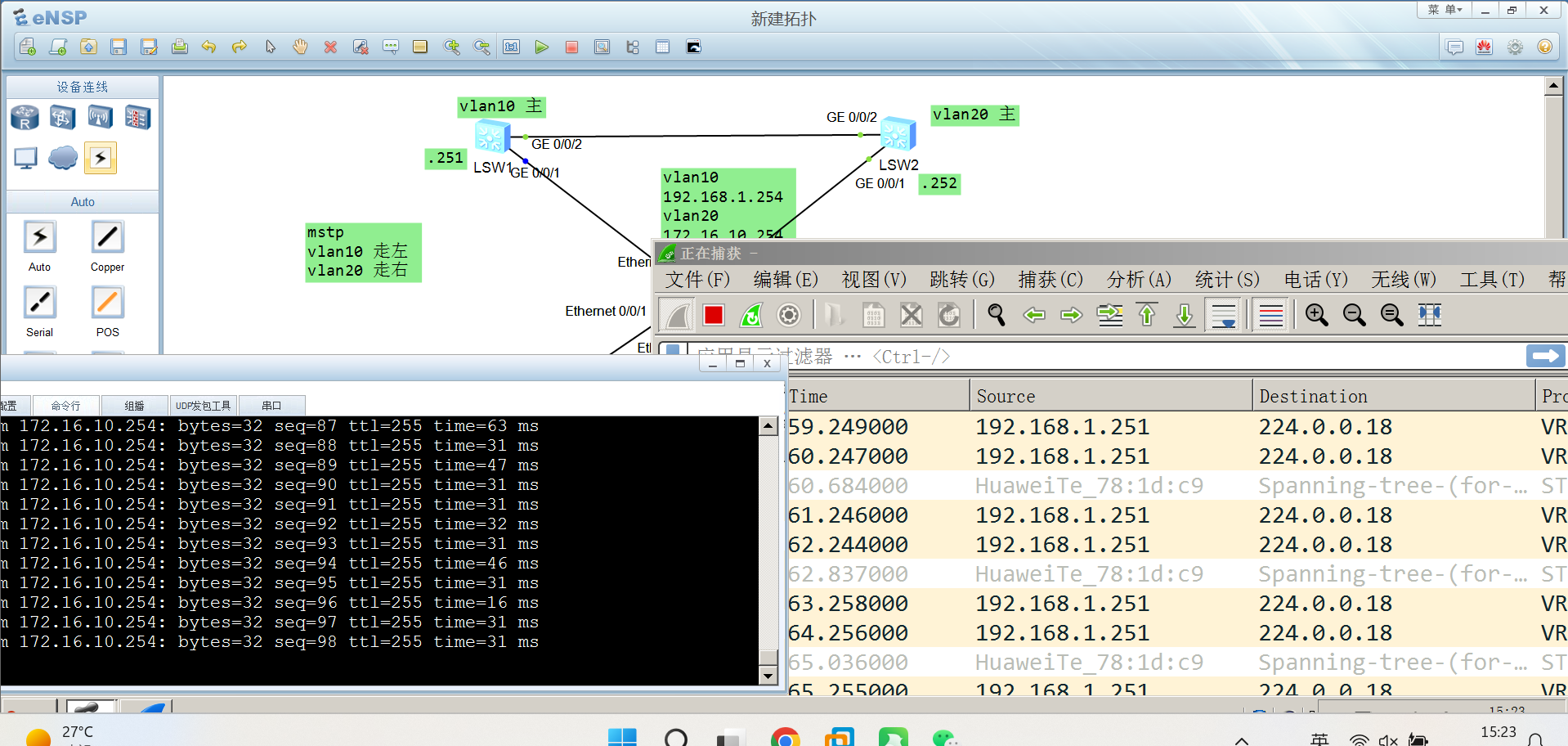Select the connection cable category
1568x746 pixels.
coord(101,158)
